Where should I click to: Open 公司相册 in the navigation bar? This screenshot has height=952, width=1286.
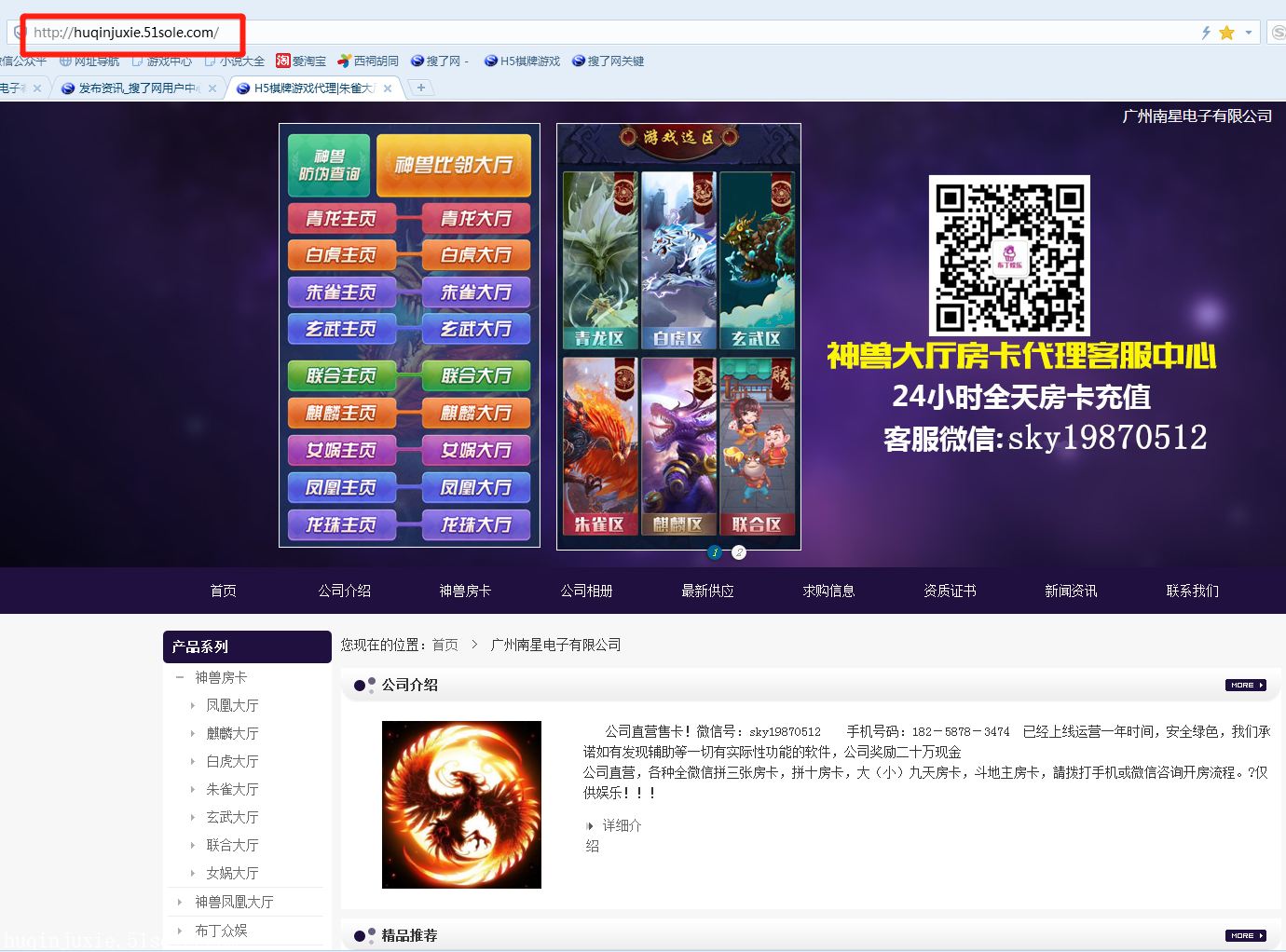(x=587, y=591)
